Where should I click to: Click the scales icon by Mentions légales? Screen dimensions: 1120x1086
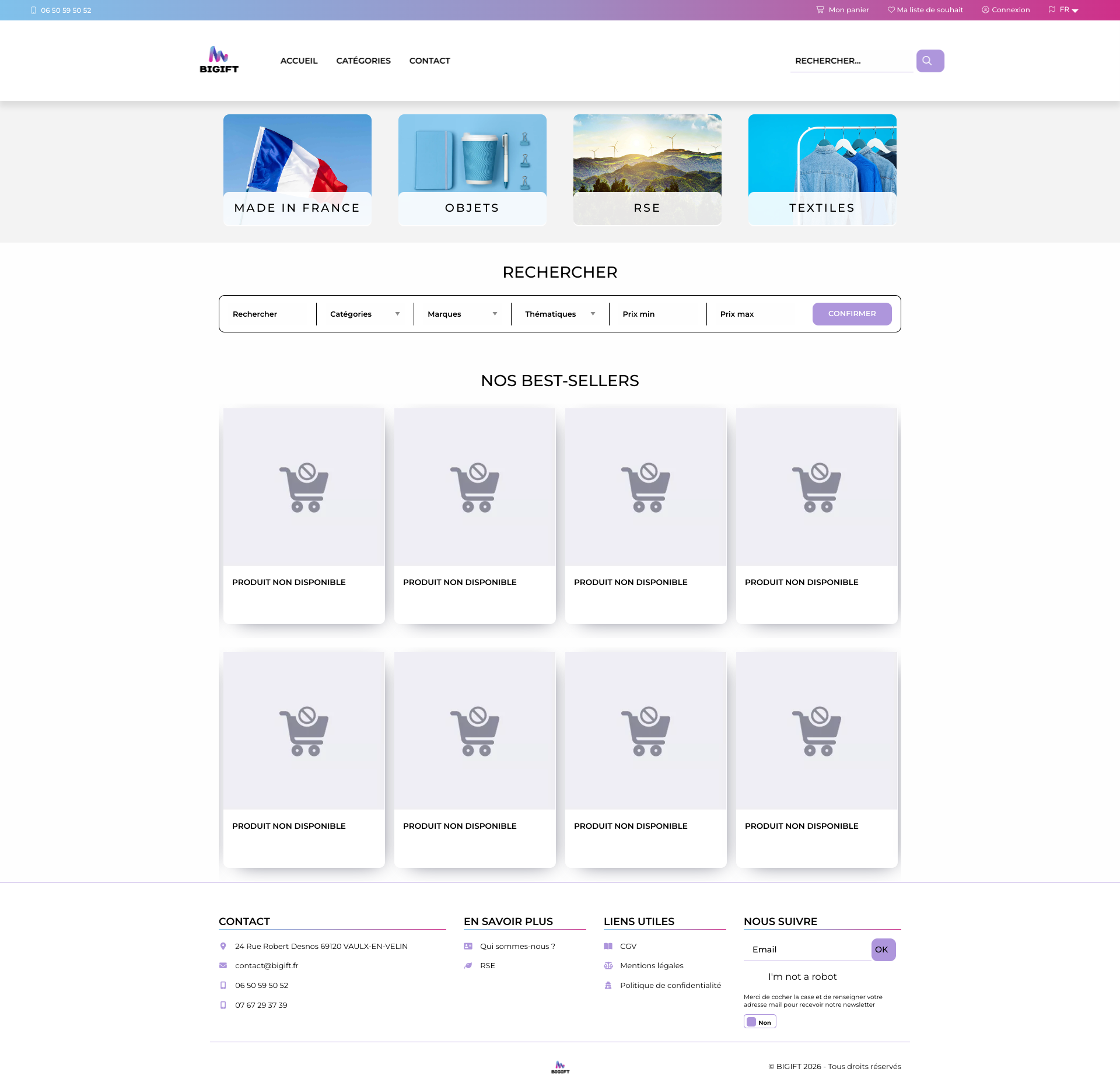[608, 965]
